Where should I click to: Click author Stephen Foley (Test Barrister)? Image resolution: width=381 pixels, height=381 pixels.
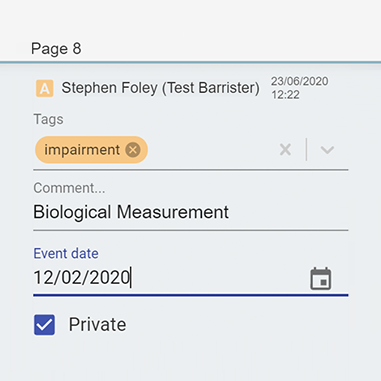160,88
